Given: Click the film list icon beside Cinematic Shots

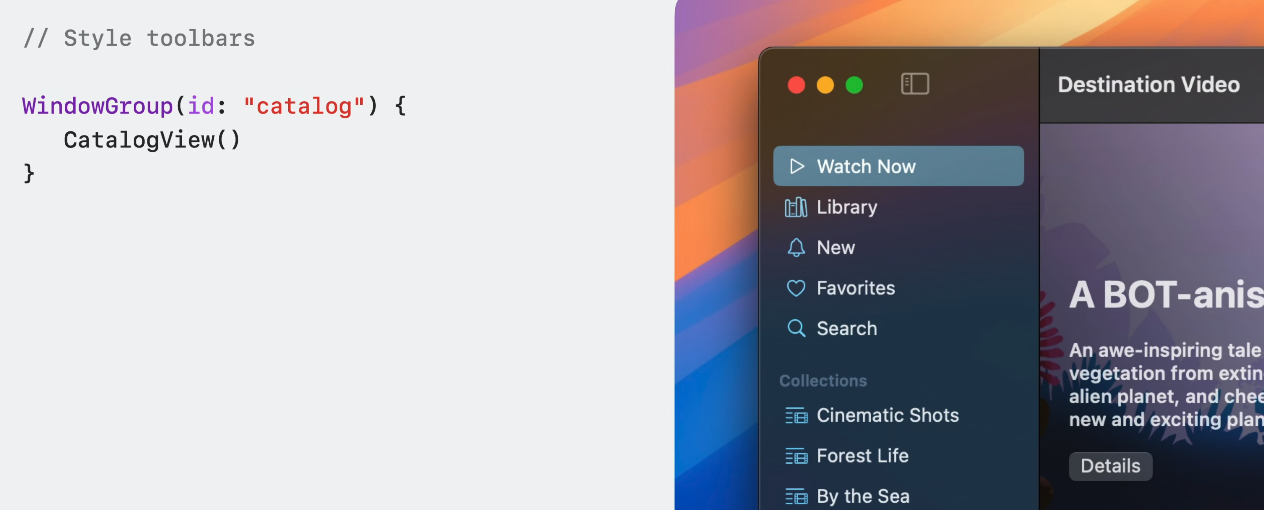Looking at the screenshot, I should [x=796, y=415].
